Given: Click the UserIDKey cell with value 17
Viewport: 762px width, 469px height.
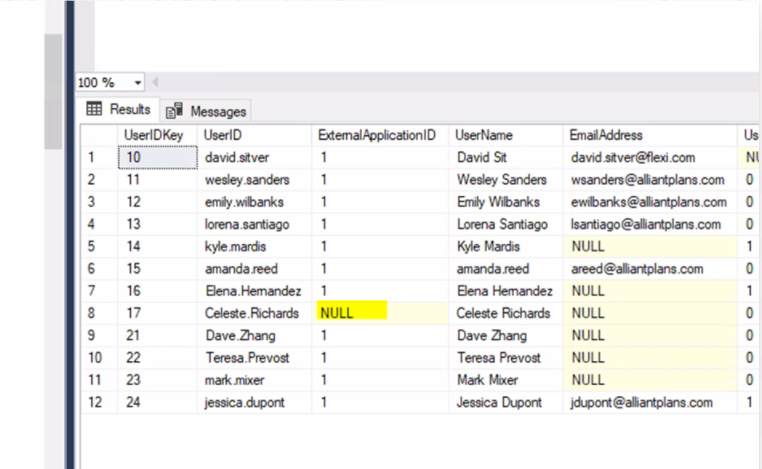Looking at the screenshot, I should (157, 313).
